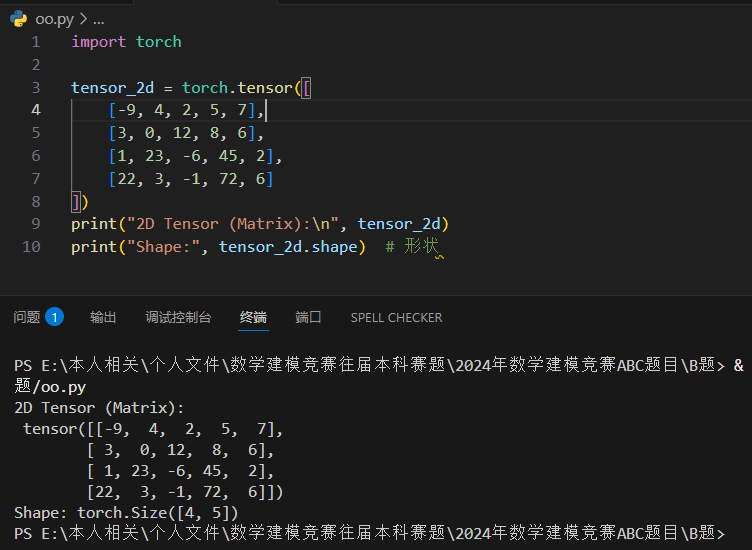
Task: Open the oo.py breadcrumb item
Action: pyautogui.click(x=54, y=19)
